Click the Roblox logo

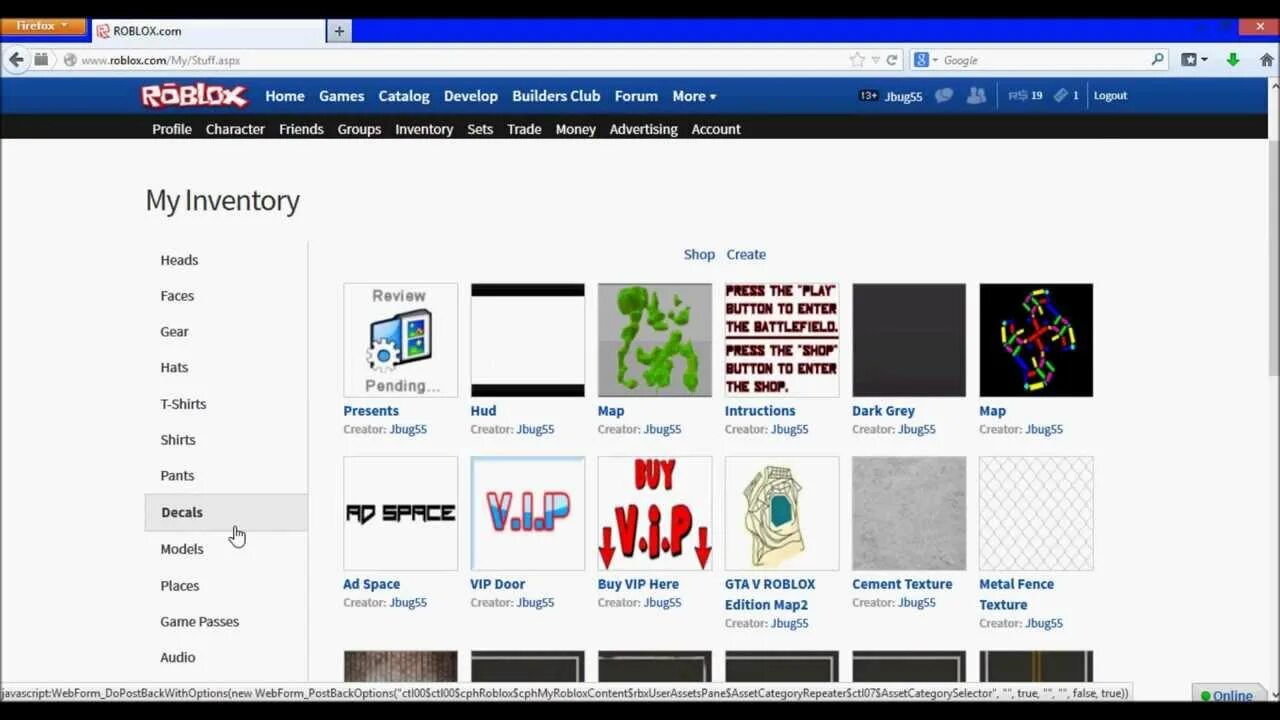click(194, 96)
